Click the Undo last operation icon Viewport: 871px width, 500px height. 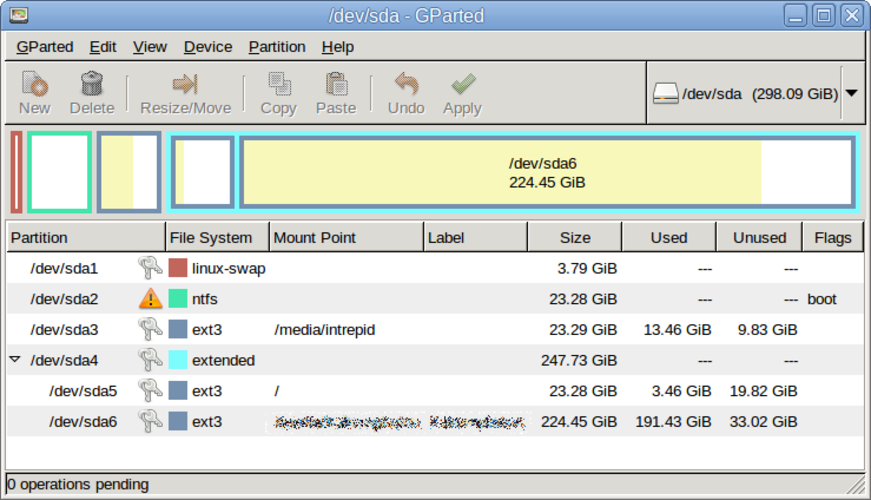[x=406, y=84]
